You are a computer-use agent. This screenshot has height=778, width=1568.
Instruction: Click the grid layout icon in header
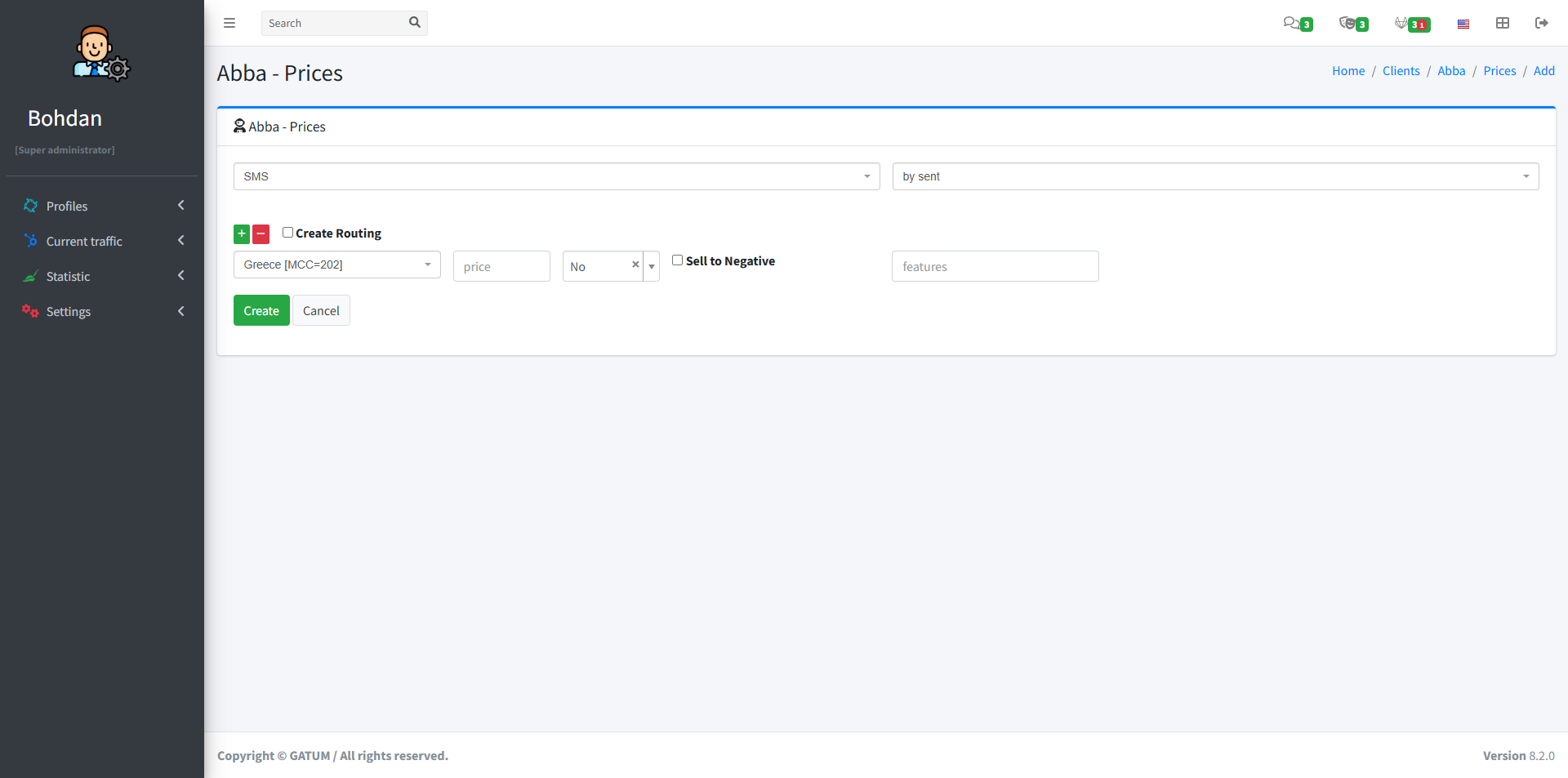pyautogui.click(x=1503, y=23)
